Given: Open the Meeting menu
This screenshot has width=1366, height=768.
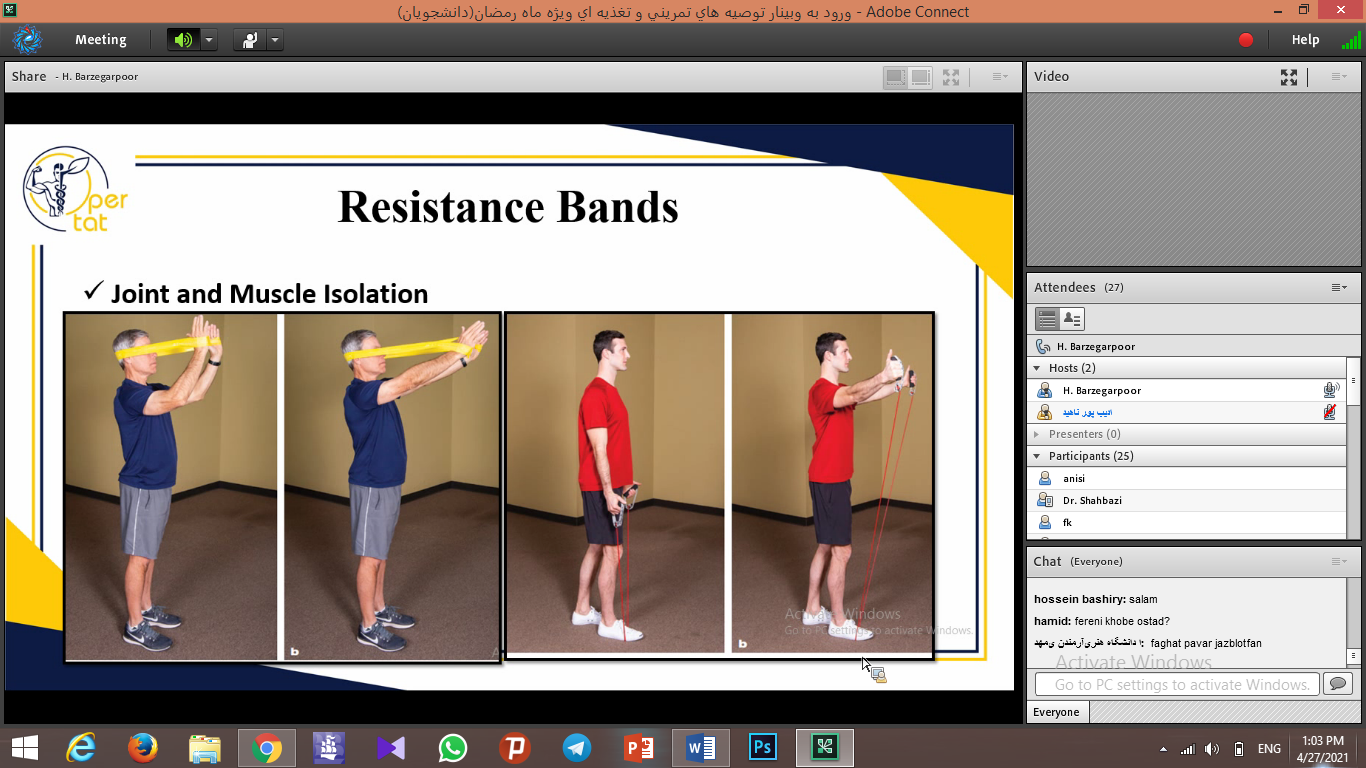Looking at the screenshot, I should click(x=100, y=40).
